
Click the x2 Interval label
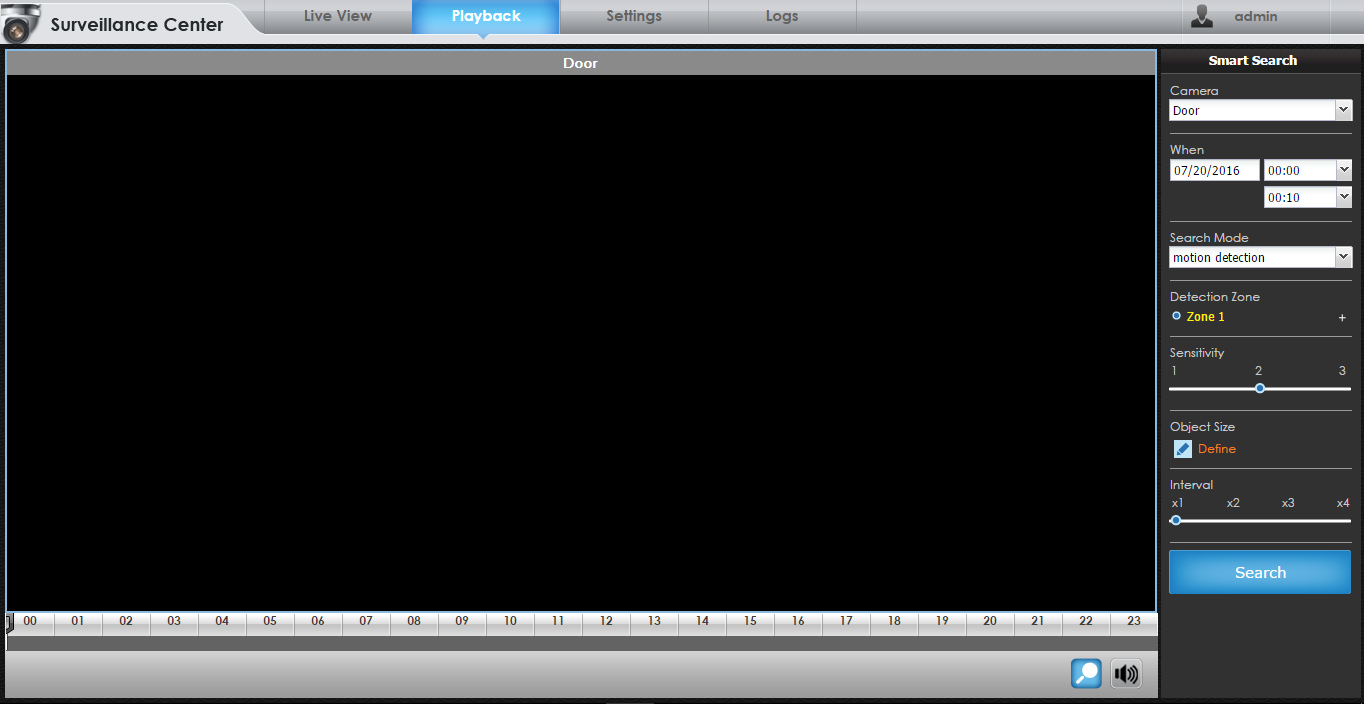(1233, 503)
